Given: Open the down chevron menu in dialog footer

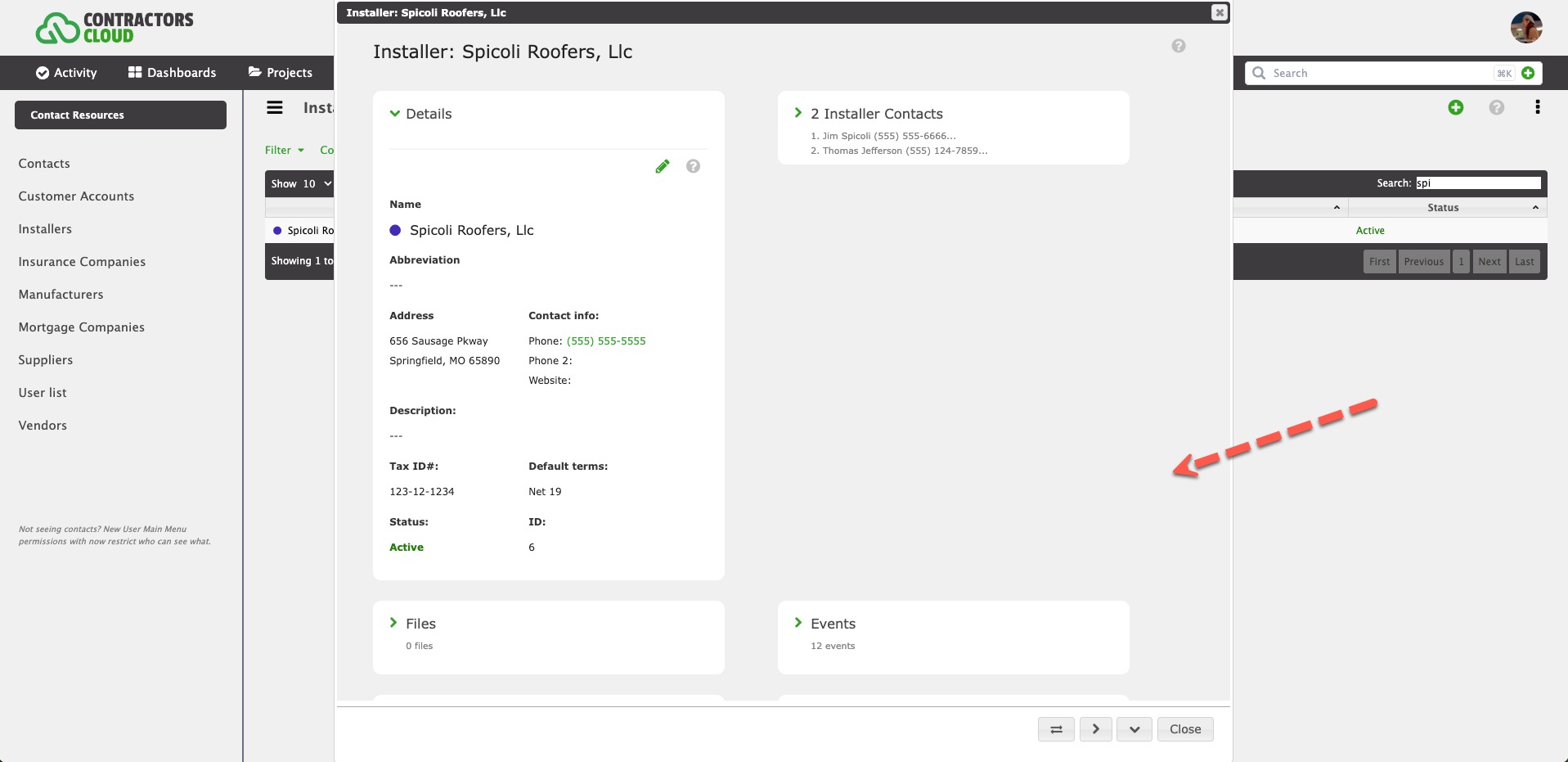Looking at the screenshot, I should click(x=1134, y=729).
